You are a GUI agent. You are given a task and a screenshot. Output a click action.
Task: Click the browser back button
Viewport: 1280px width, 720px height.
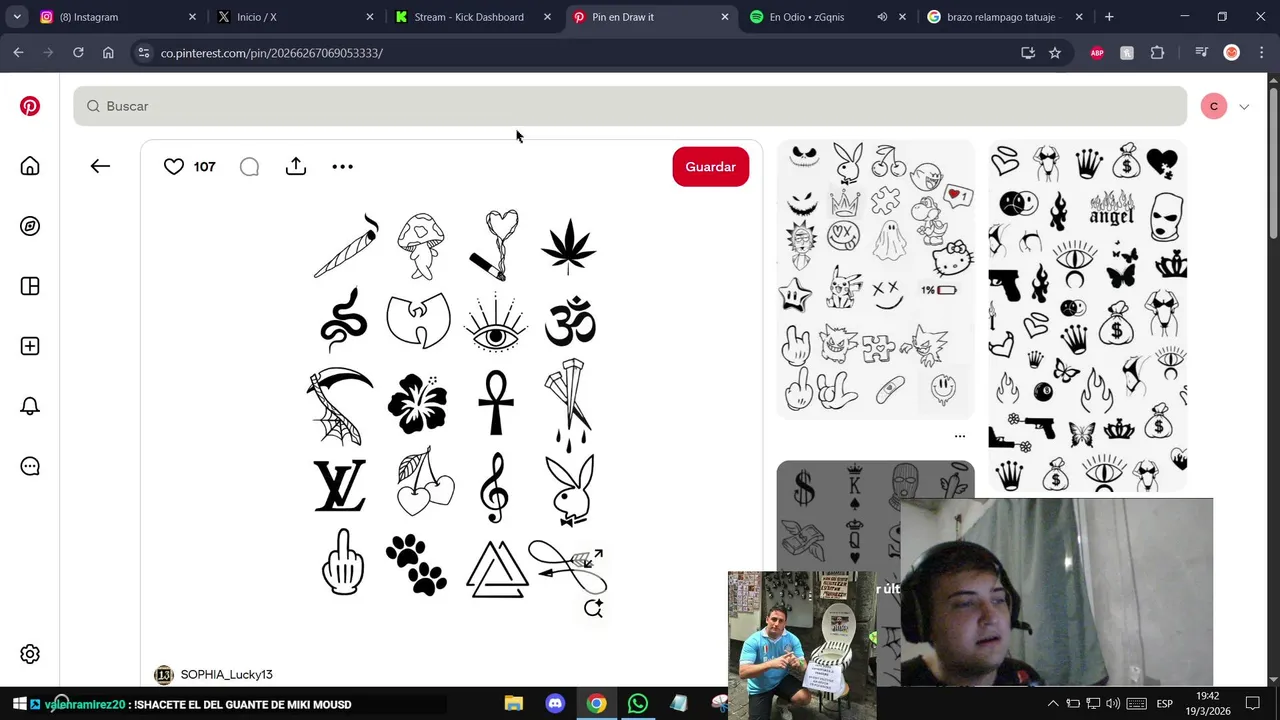[x=18, y=53]
